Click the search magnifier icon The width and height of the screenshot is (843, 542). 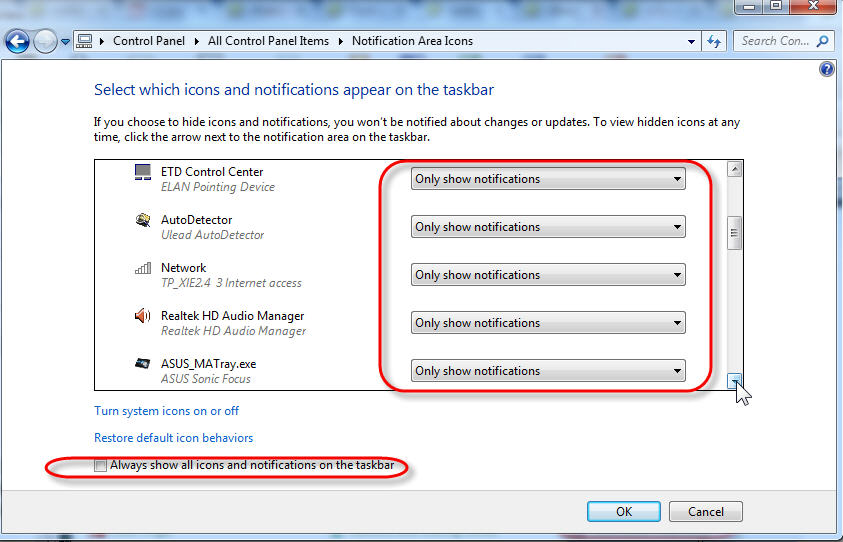[822, 41]
